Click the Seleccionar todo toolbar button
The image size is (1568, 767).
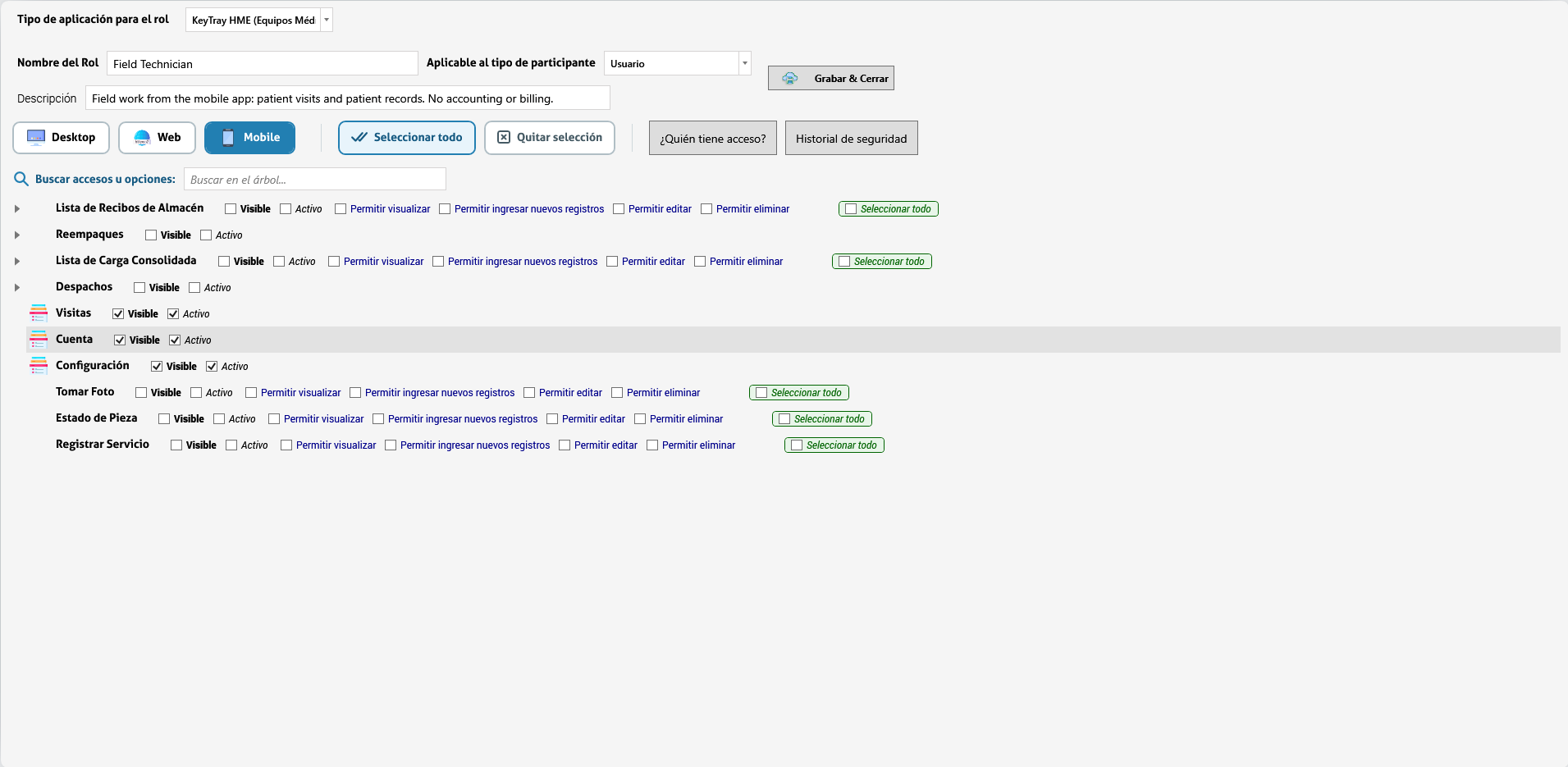pyautogui.click(x=407, y=138)
